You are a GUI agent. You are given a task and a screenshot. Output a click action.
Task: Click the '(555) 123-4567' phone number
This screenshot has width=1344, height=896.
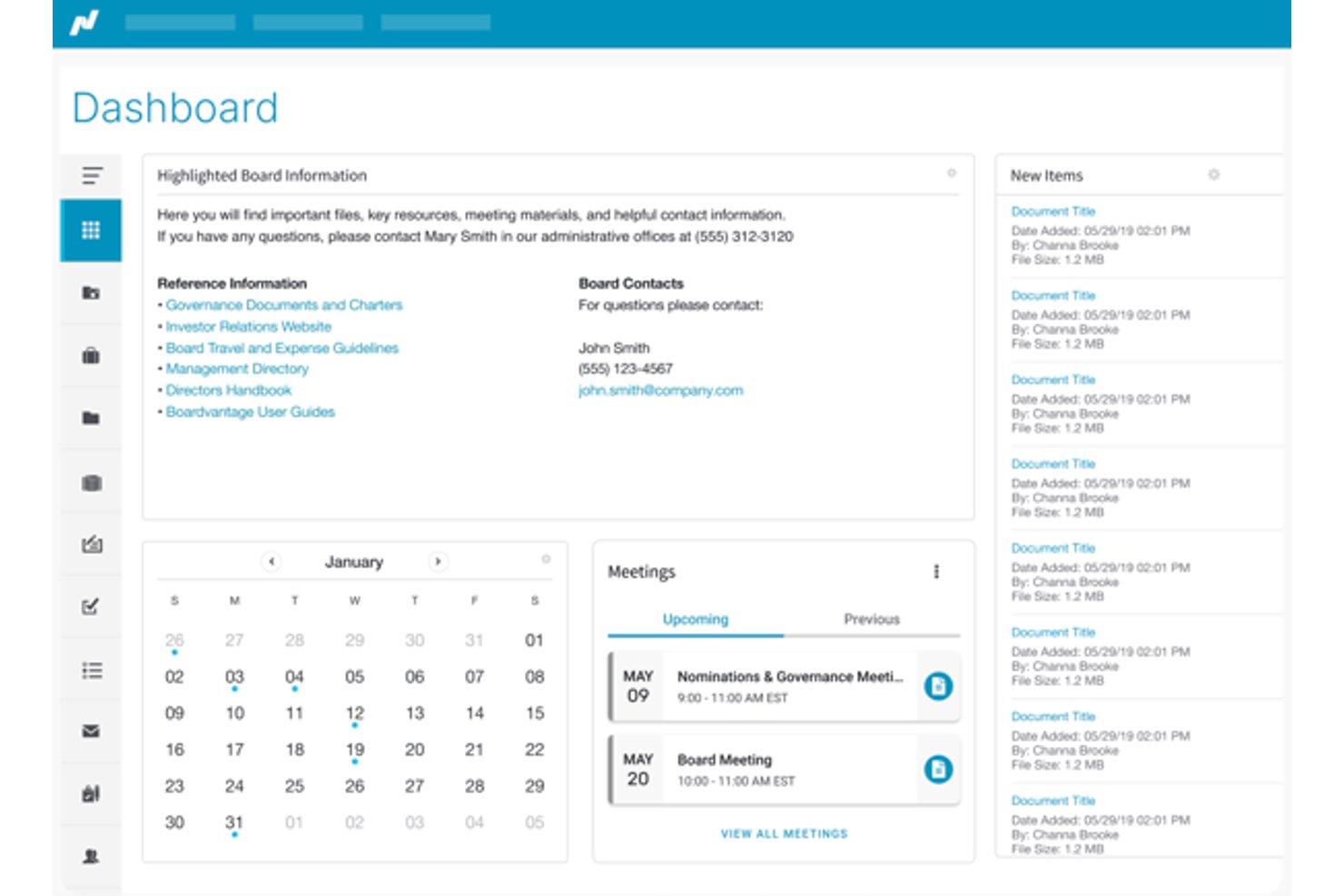click(x=626, y=369)
